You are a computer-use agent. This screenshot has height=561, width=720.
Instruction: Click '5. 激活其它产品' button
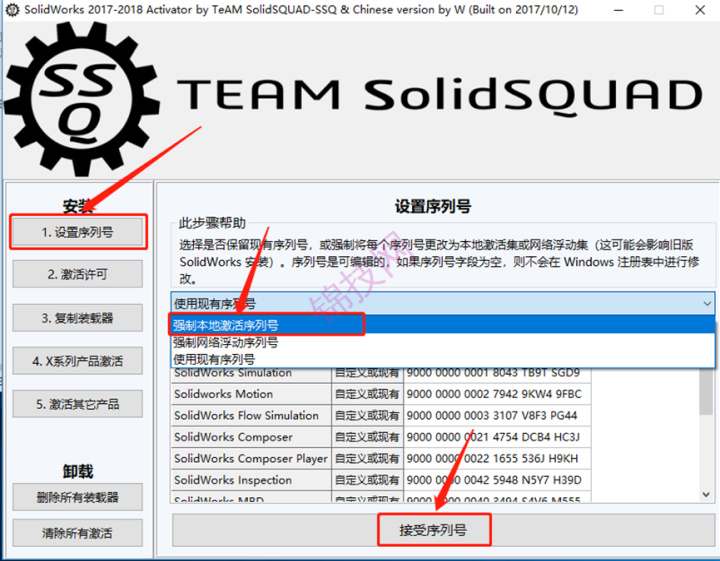(77, 404)
